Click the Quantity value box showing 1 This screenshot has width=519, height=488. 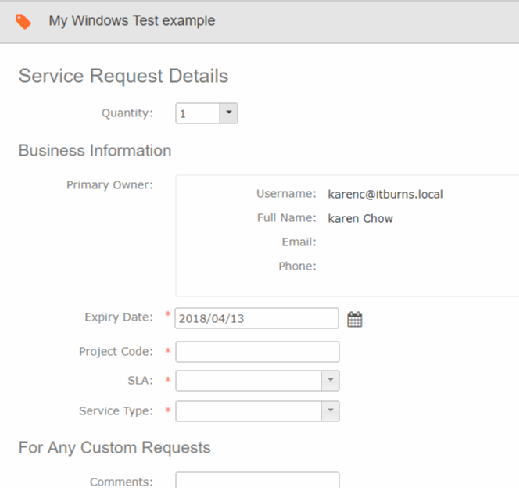(x=198, y=113)
